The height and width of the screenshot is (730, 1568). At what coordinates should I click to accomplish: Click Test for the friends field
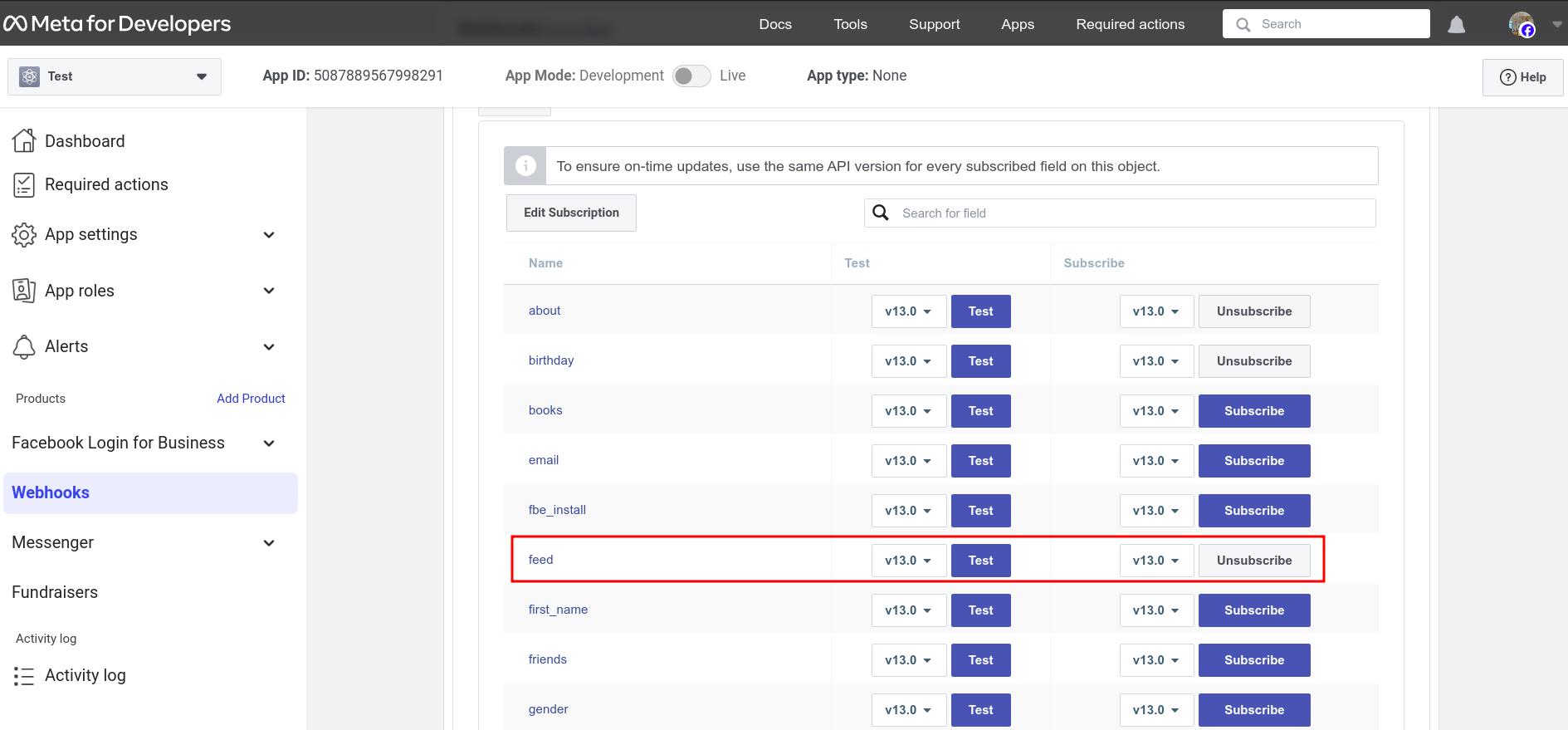980,660
